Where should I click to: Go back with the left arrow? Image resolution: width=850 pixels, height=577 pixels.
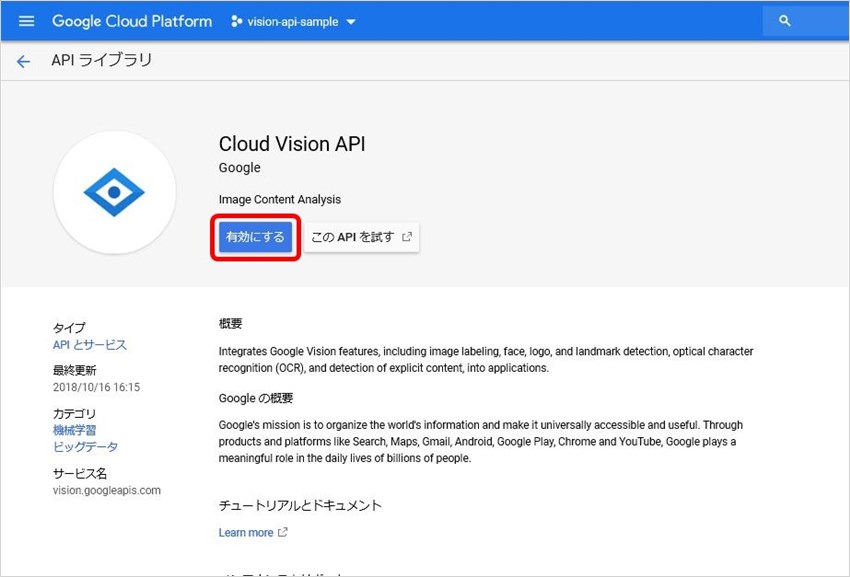pos(23,61)
